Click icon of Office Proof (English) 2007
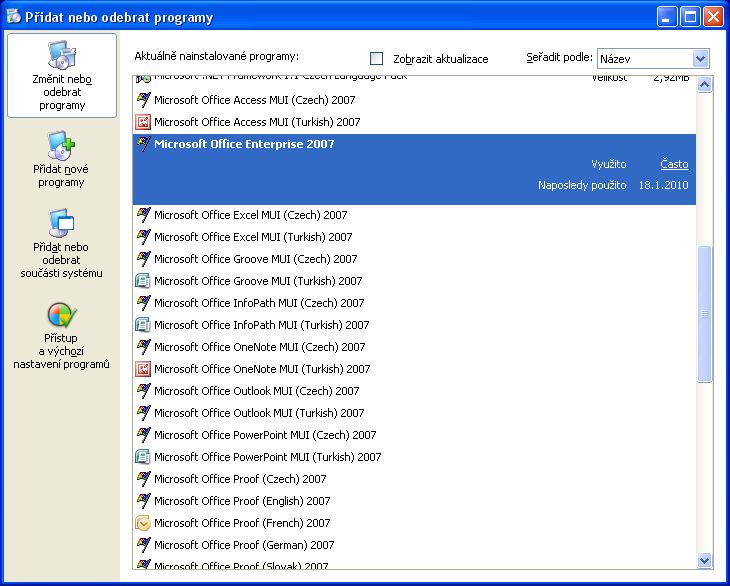Screen dimensions: 730x586 (143, 501)
